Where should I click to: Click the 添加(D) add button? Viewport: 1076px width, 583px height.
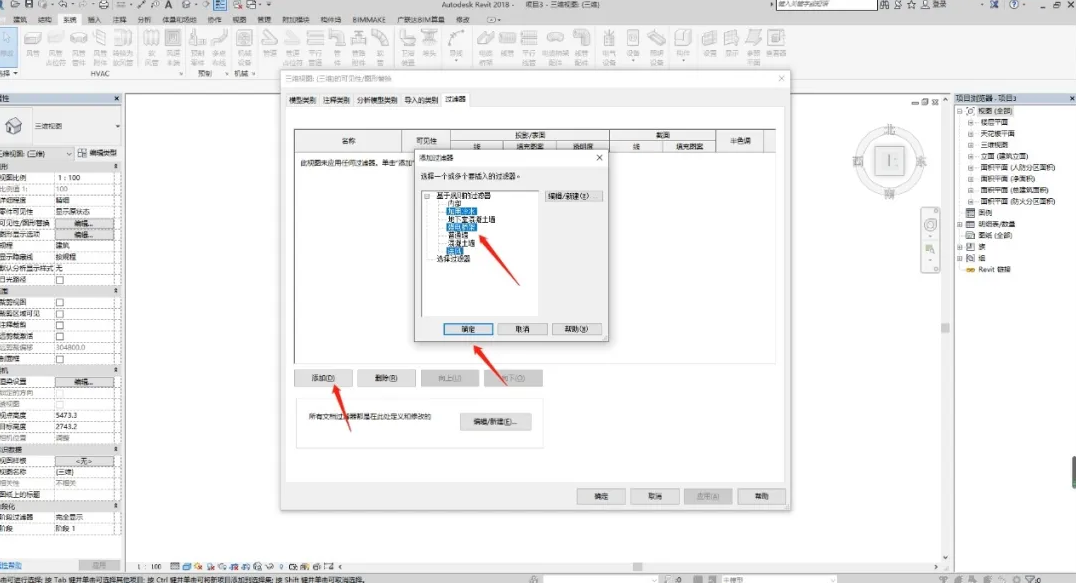click(323, 378)
